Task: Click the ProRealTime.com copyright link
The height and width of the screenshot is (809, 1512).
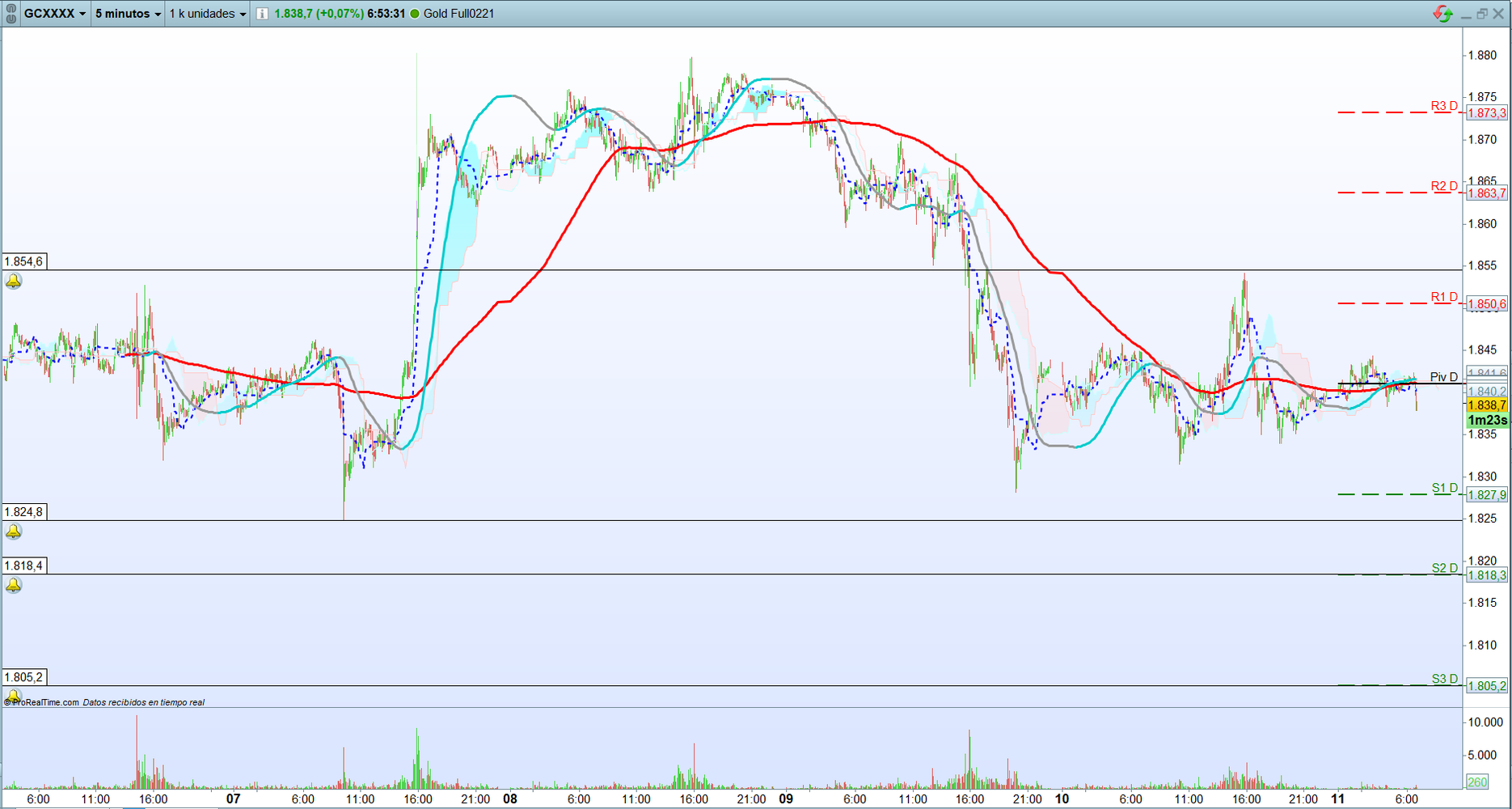Action: [42, 702]
